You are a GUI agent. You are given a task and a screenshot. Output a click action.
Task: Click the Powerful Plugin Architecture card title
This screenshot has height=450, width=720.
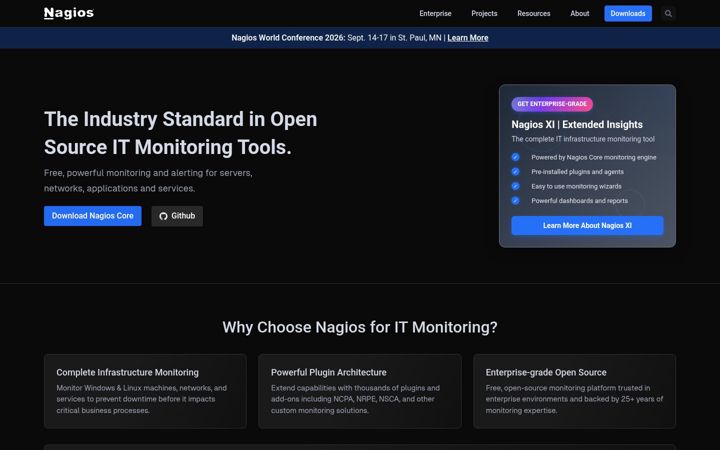pyautogui.click(x=329, y=372)
